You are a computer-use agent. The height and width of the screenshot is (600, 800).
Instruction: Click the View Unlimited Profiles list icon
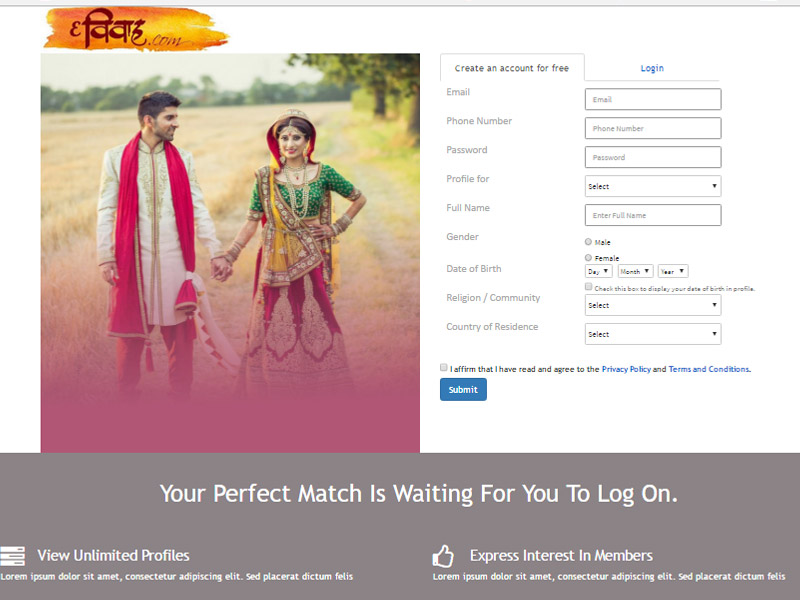13,556
